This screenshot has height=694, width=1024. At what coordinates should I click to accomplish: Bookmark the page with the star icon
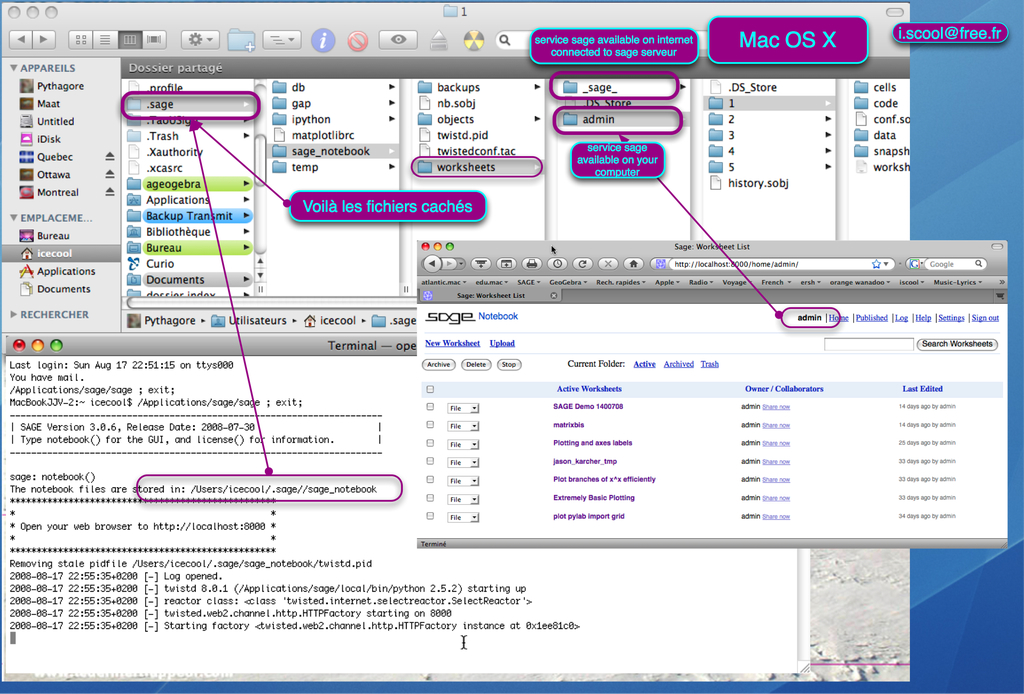tap(876, 264)
